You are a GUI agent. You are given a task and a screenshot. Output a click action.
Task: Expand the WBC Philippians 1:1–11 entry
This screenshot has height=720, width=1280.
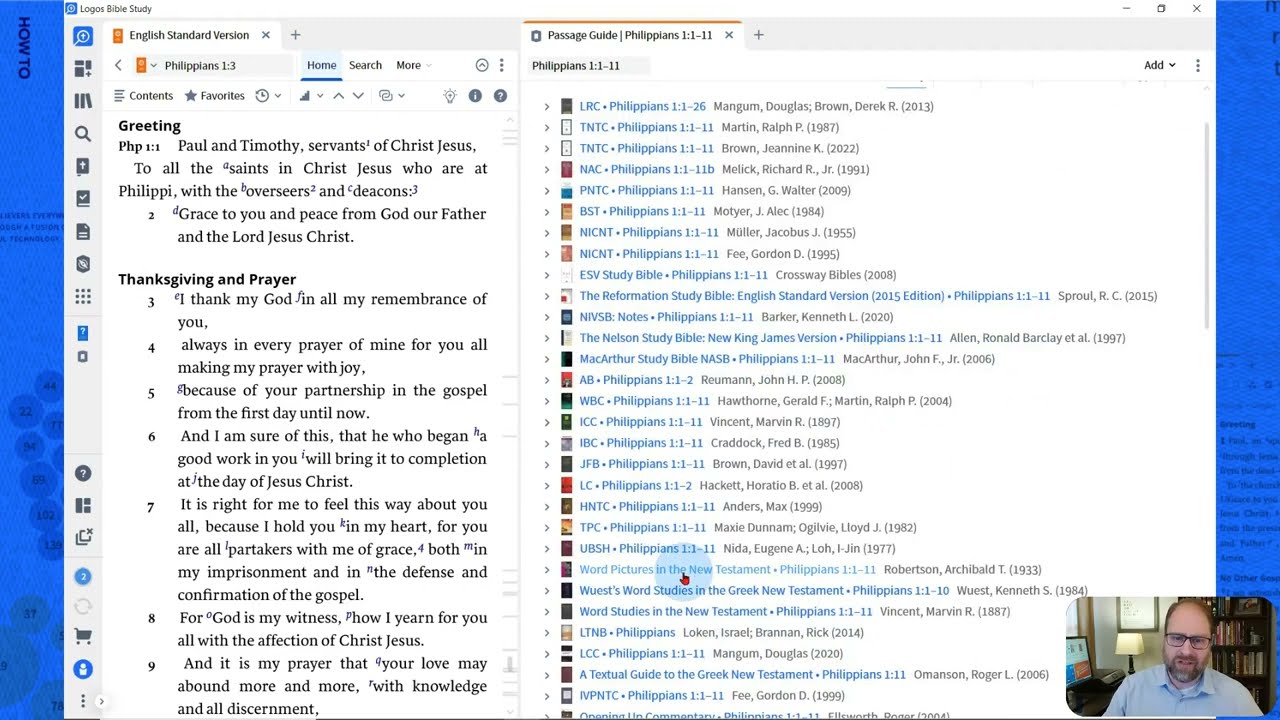(546, 401)
